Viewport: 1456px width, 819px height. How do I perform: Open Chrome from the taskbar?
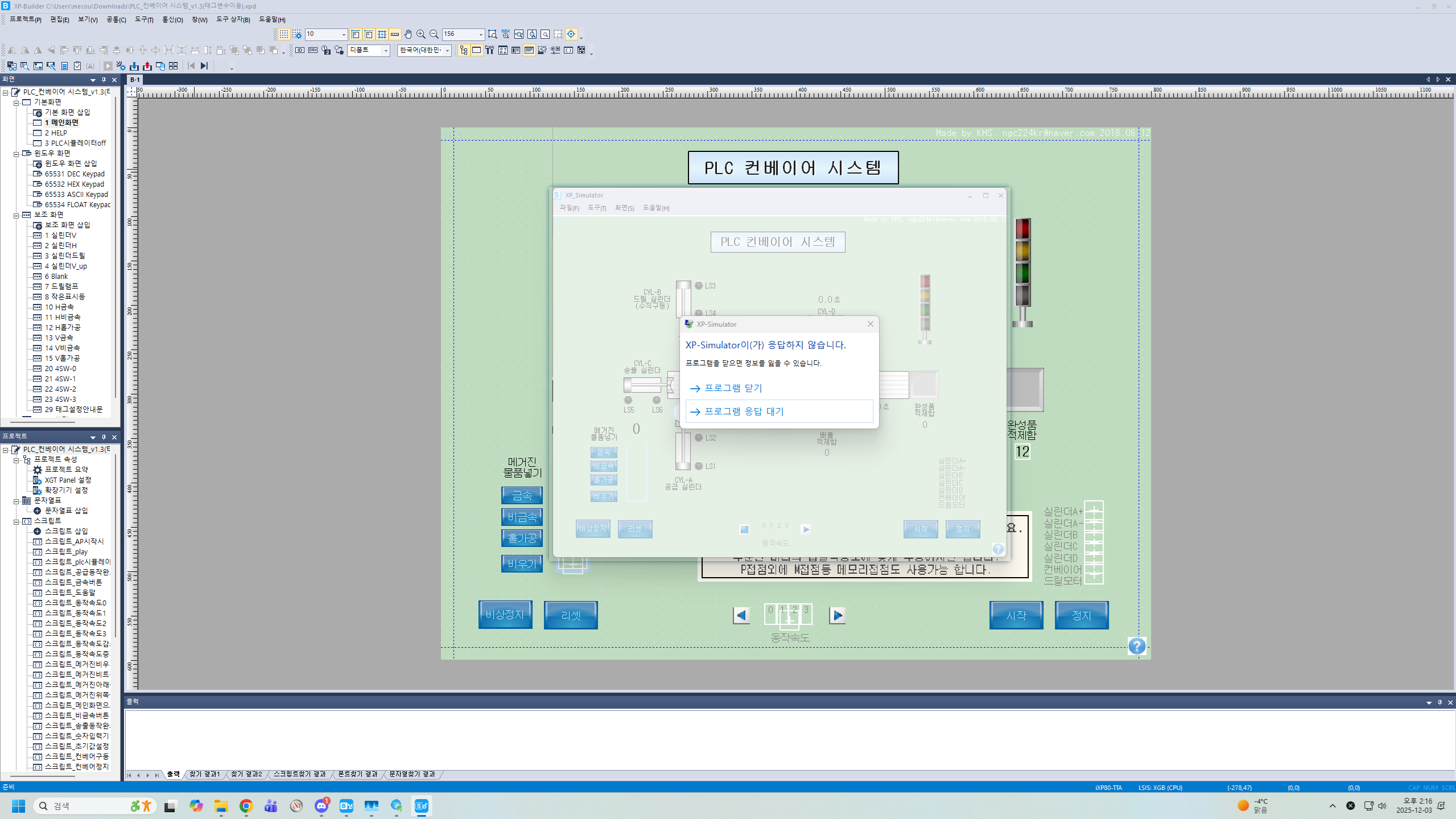(x=246, y=806)
